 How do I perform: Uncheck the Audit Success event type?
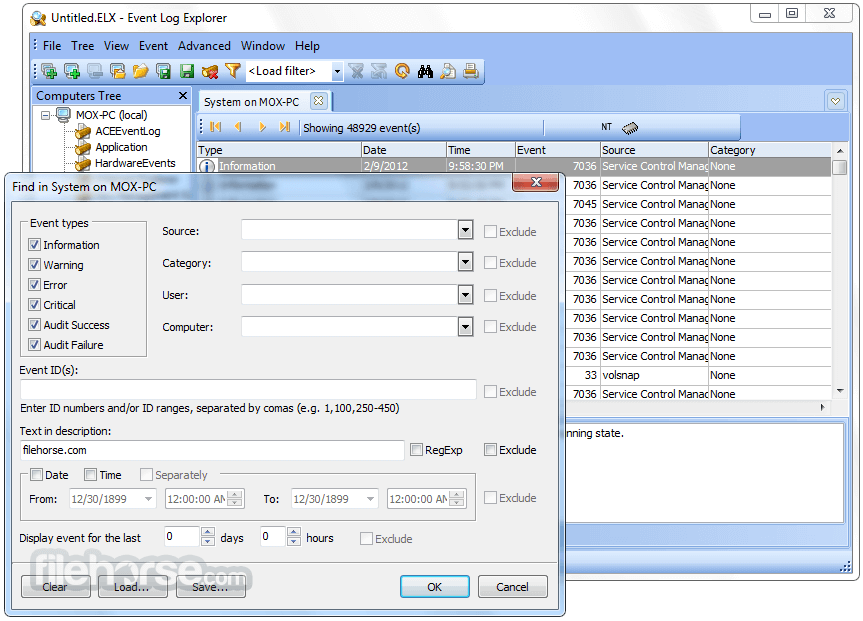(x=35, y=325)
